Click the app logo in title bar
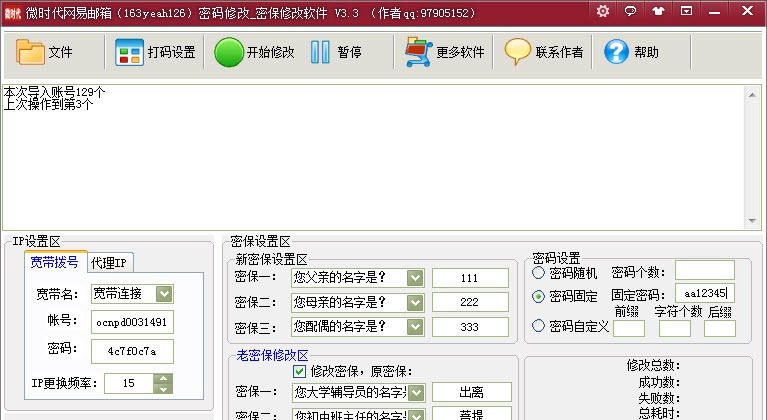767x420 pixels. (13, 13)
